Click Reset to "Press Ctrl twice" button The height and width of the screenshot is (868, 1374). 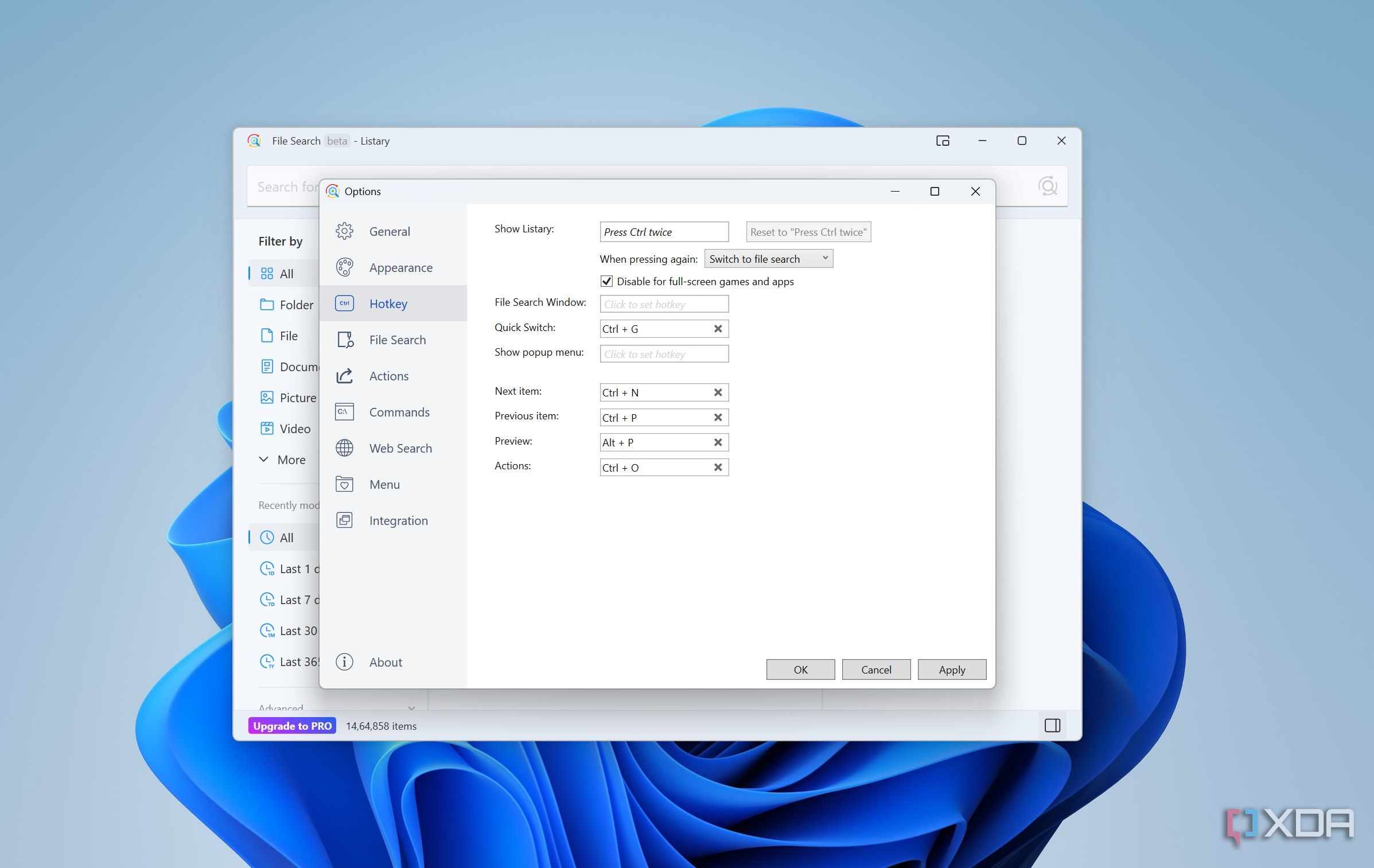808,232
